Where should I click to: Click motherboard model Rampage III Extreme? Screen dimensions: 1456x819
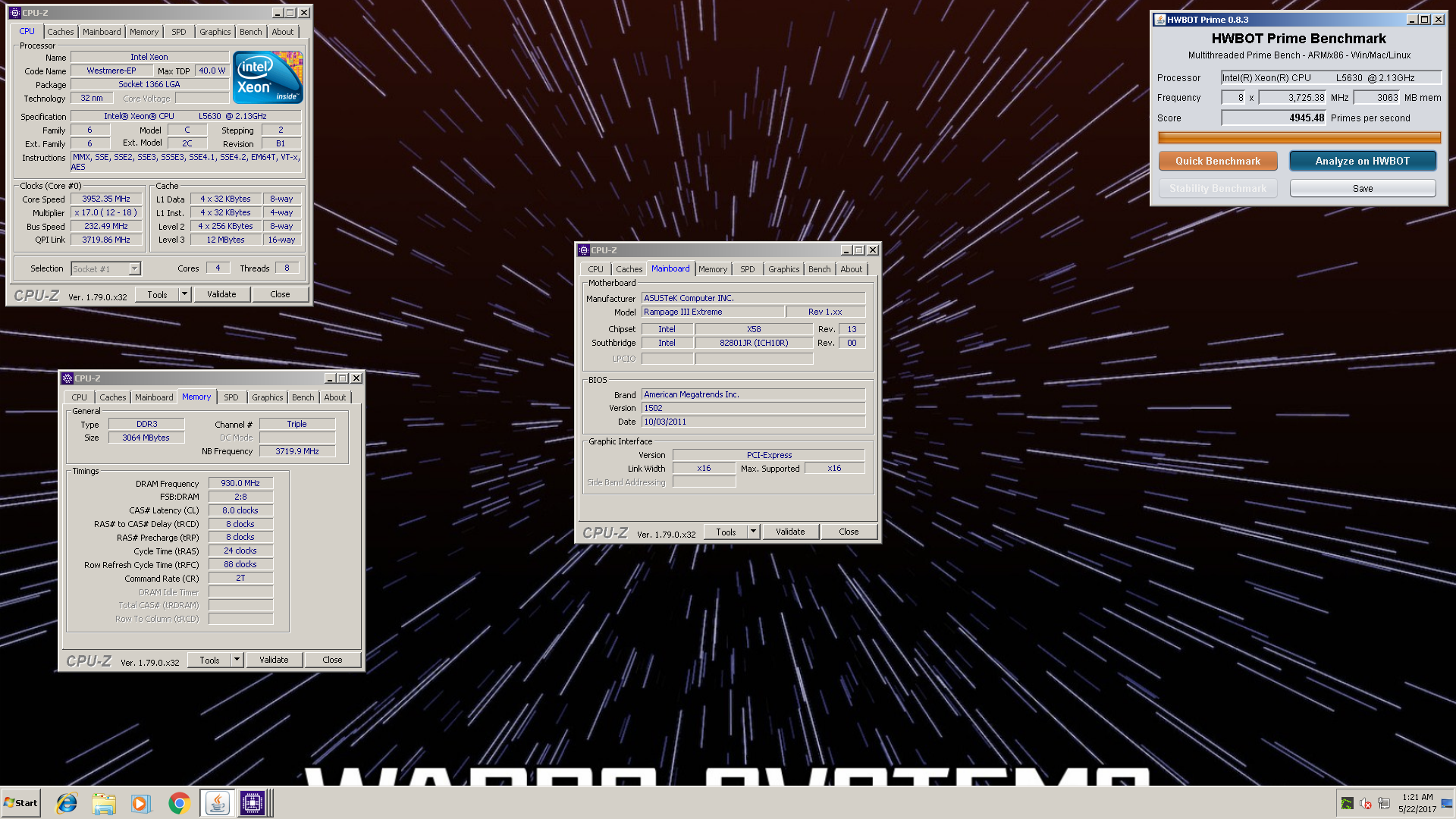point(713,312)
